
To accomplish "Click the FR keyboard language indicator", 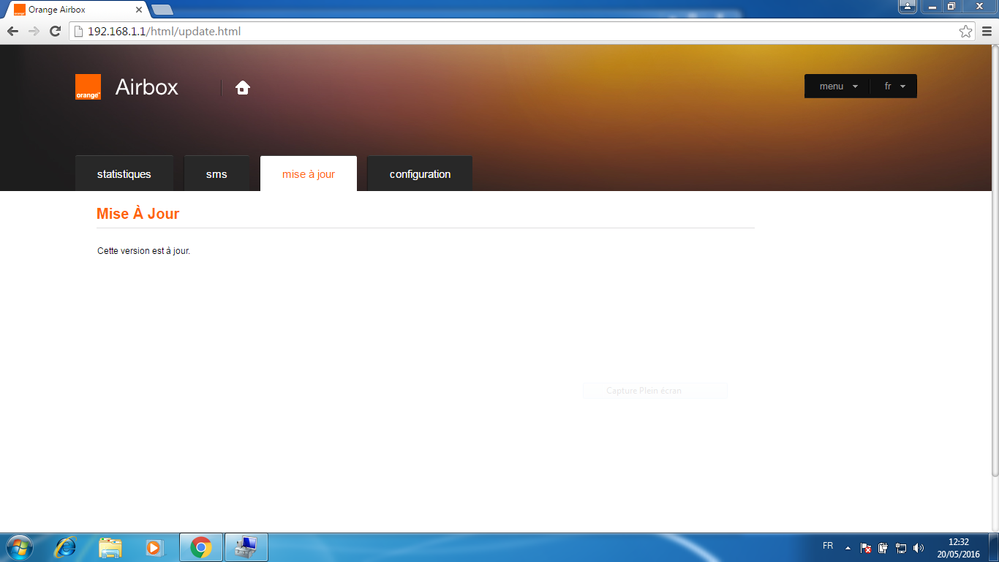I will (x=828, y=546).
